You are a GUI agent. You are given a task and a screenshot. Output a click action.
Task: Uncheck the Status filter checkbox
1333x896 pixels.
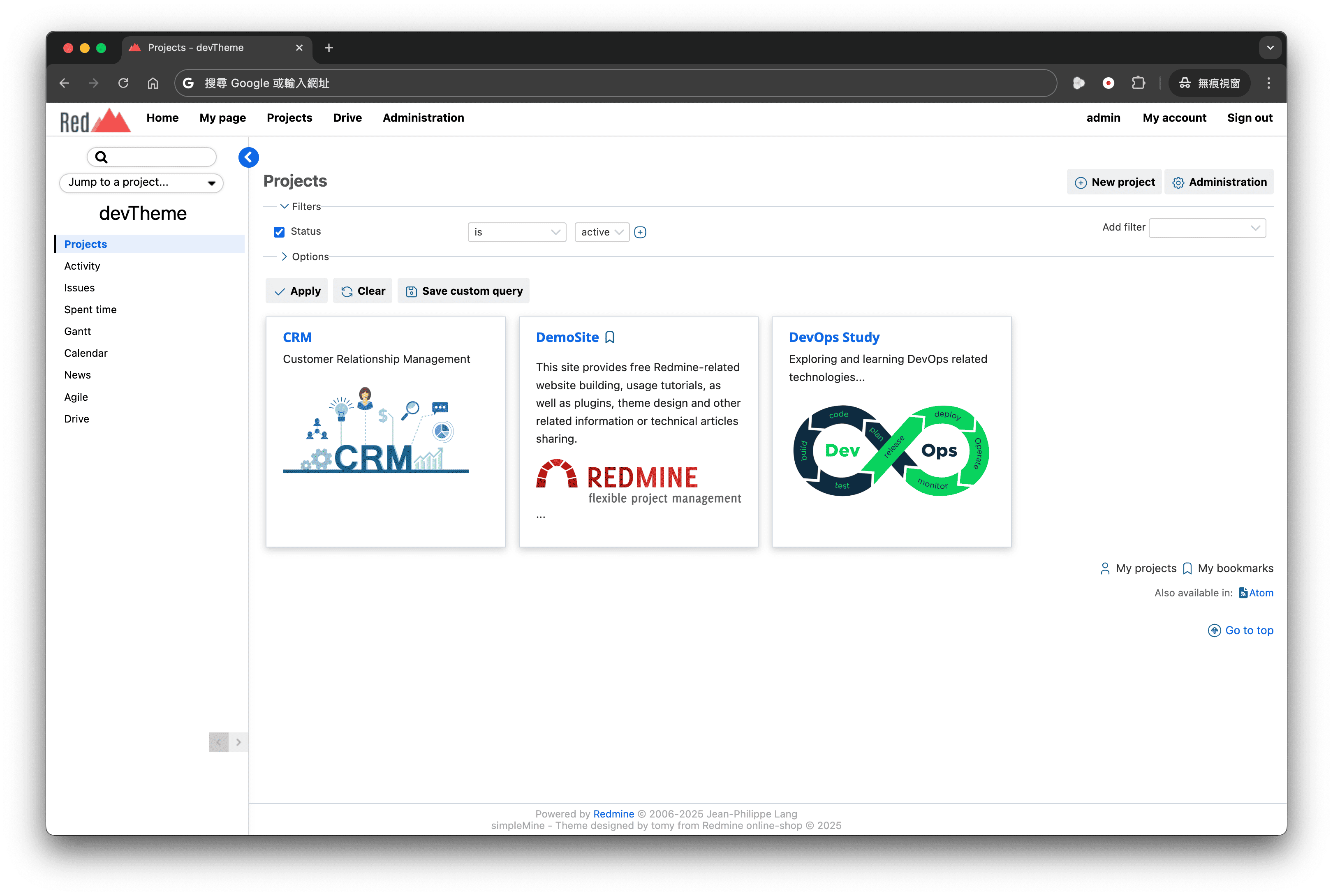[279, 232]
